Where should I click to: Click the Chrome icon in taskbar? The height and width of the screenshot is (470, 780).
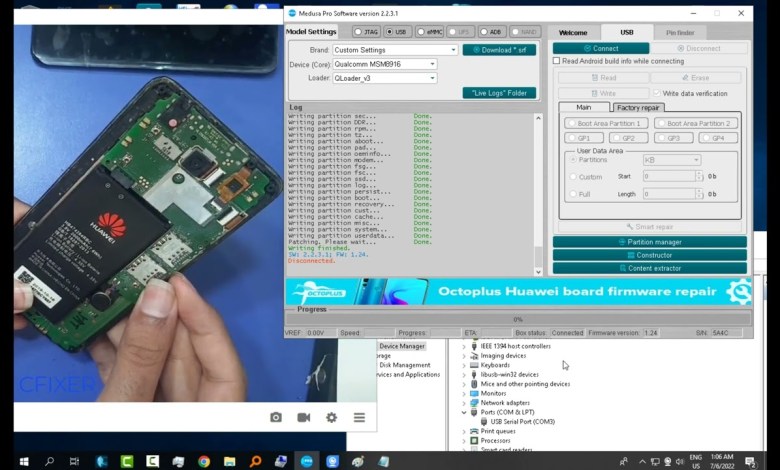[204, 461]
